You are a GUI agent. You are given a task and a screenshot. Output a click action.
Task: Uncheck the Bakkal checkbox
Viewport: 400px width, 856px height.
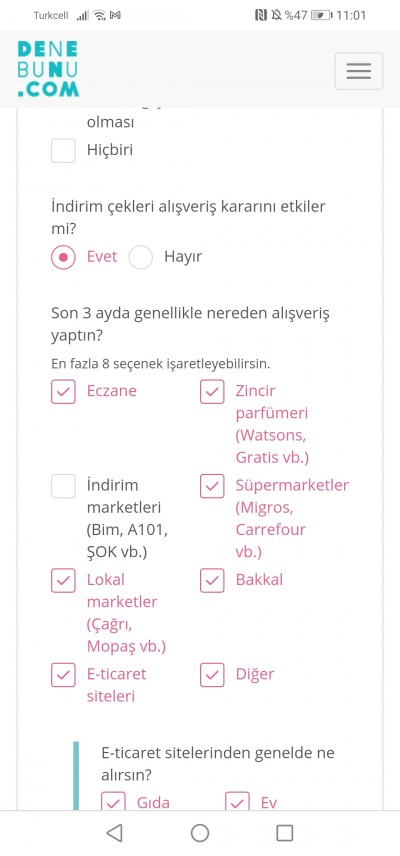pyautogui.click(x=212, y=580)
